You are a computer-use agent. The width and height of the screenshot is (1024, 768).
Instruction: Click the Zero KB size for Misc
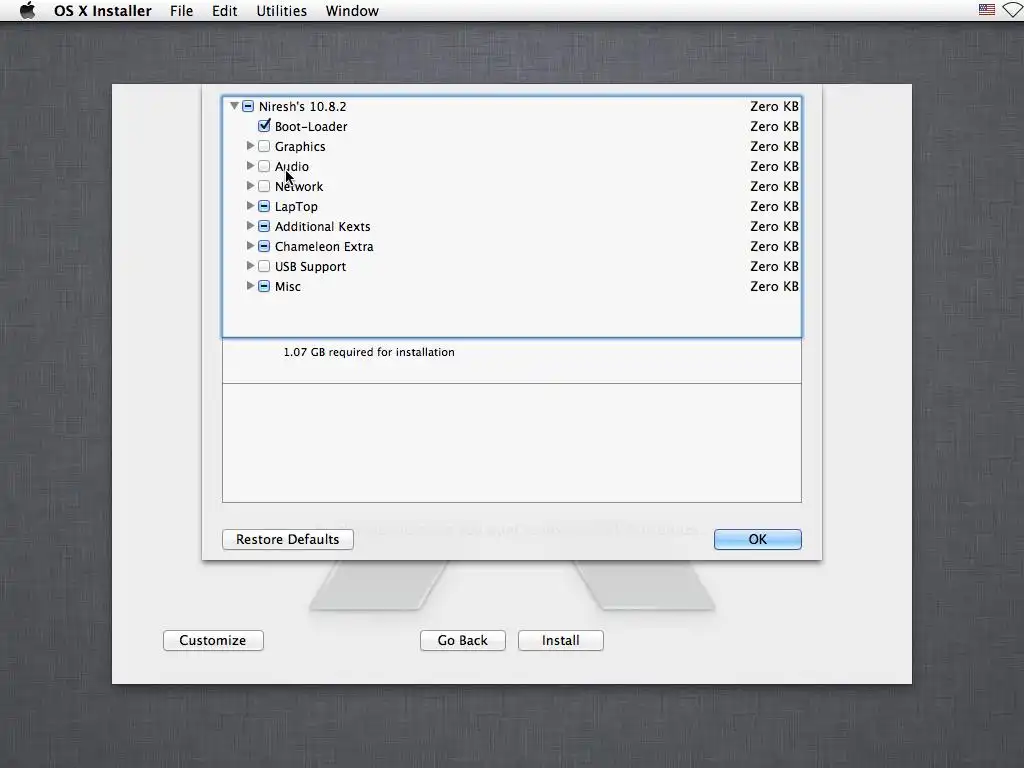(x=774, y=287)
